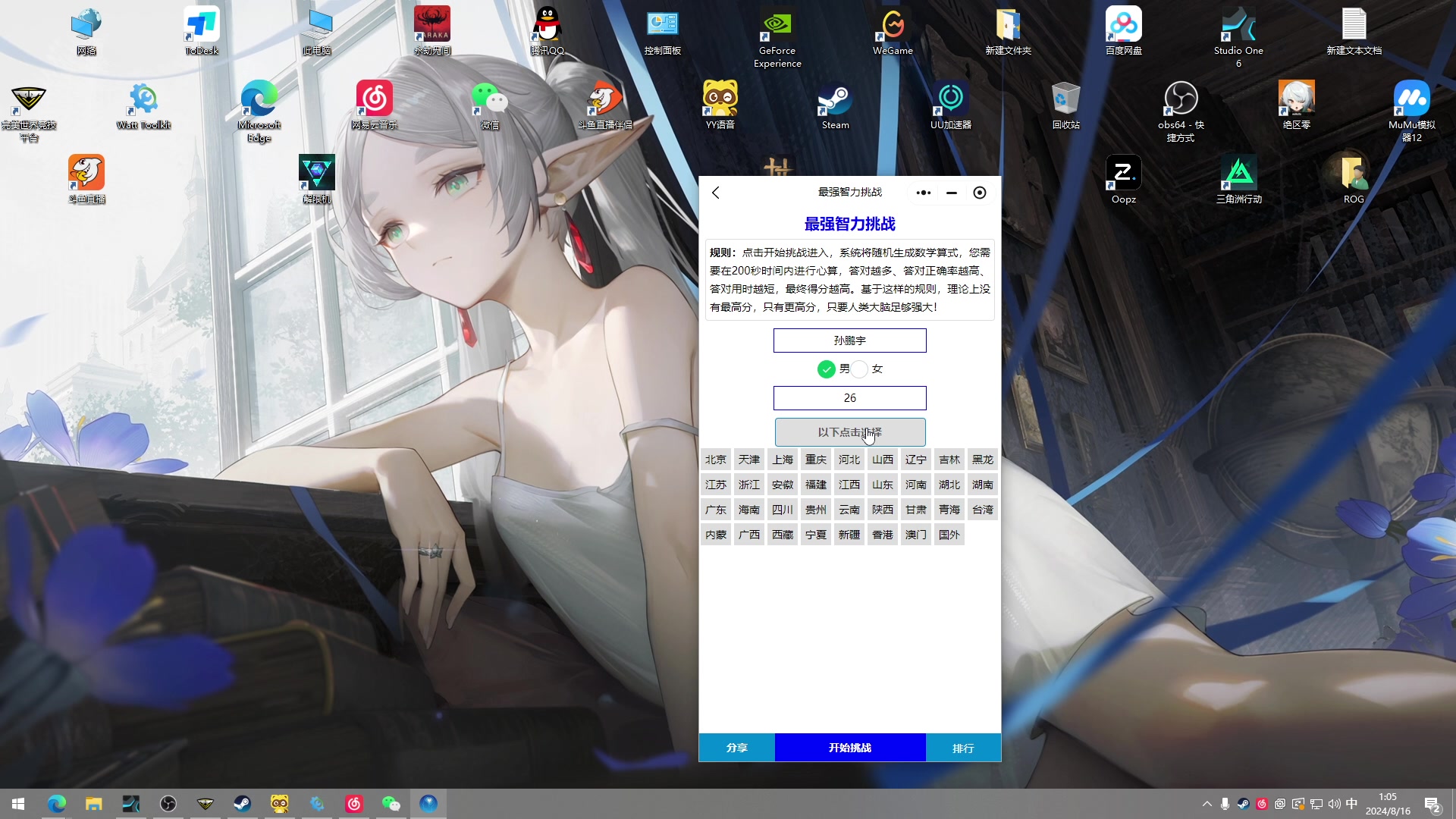Click the age field showing 26
Screen dimensions: 1456x819
(x=850, y=398)
